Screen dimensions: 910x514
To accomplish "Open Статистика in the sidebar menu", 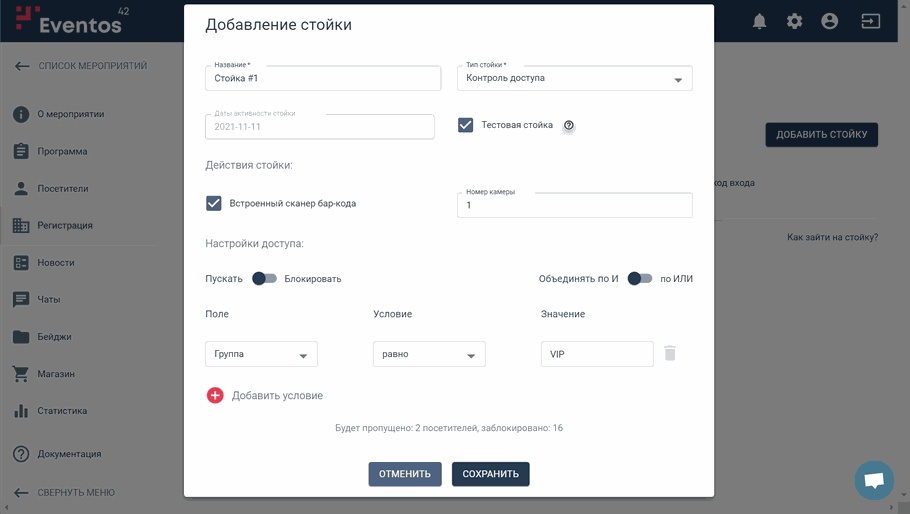I will [x=62, y=411].
